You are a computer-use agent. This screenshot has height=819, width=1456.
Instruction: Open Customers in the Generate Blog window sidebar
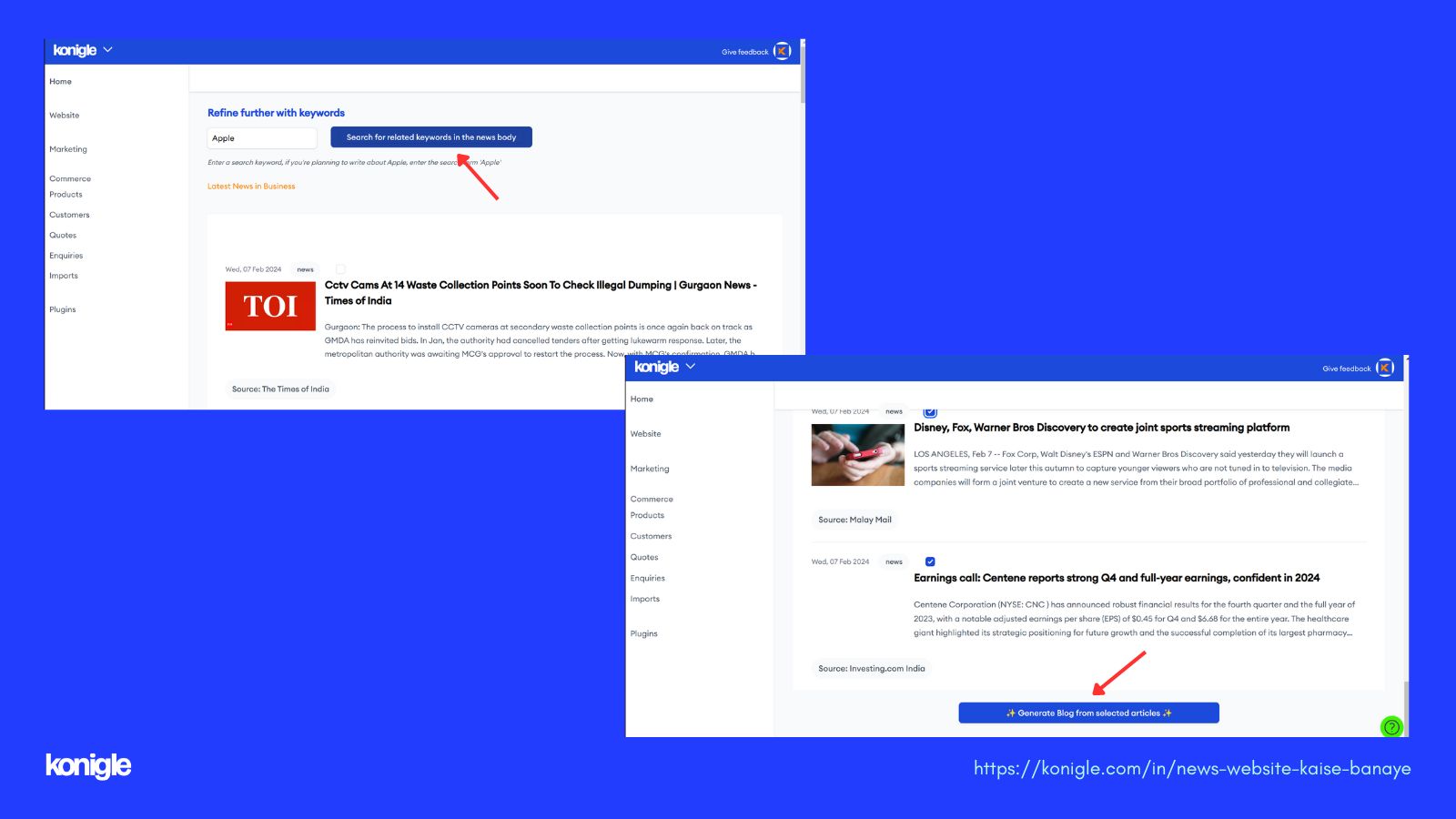(651, 537)
